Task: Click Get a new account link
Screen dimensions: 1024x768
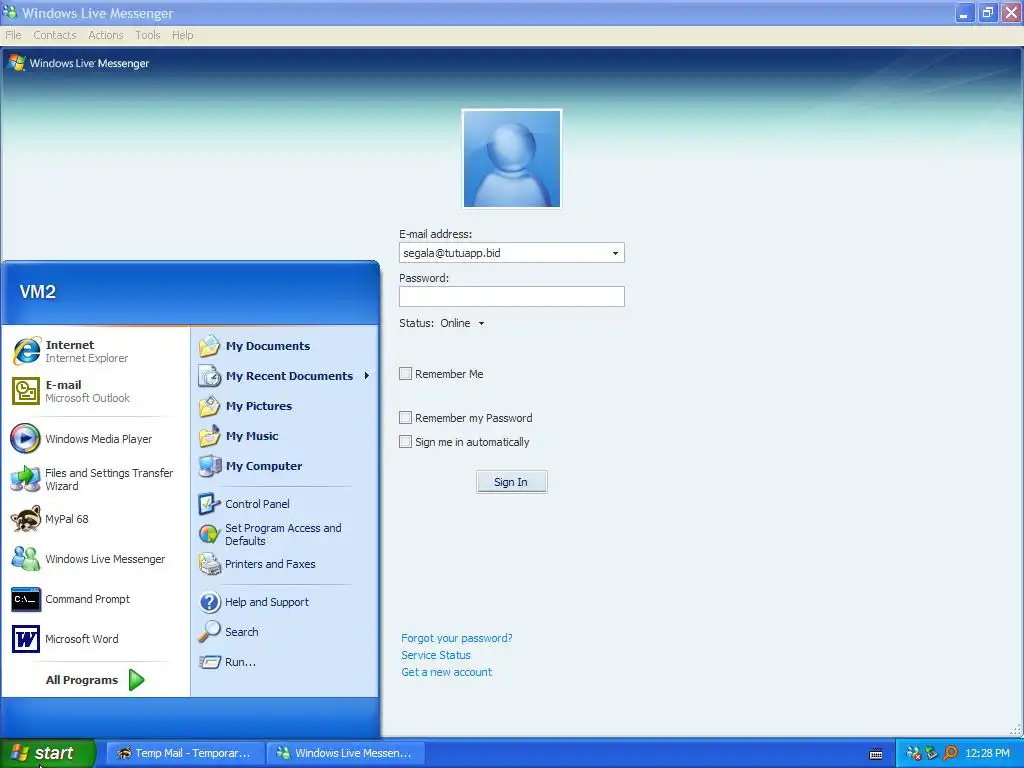Action: click(447, 672)
